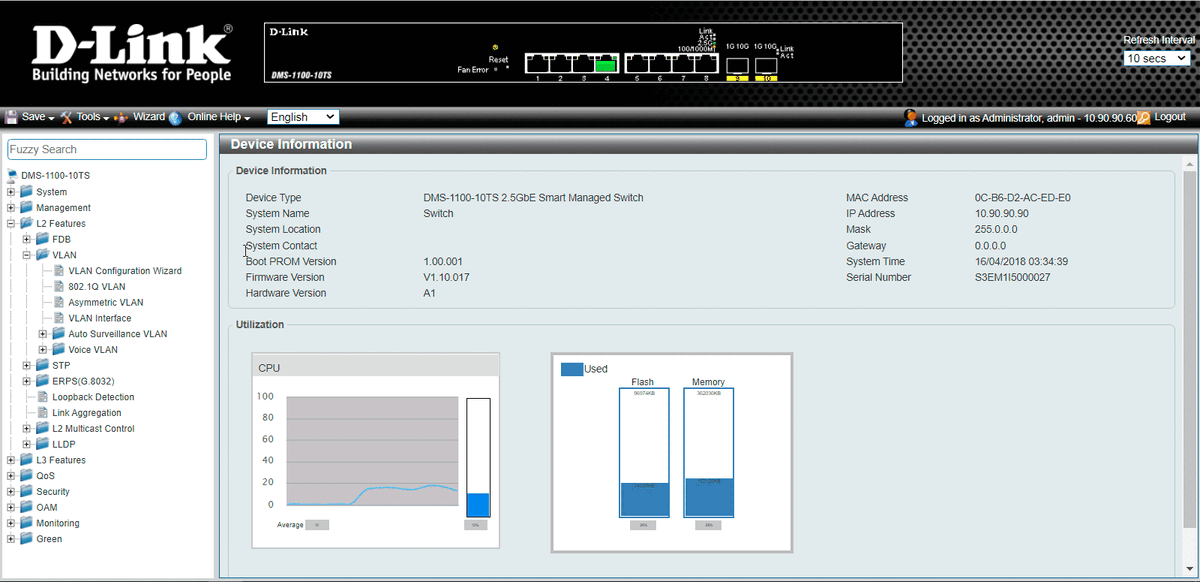
Task: Collapse the VLAN tree node
Action: click(27, 255)
